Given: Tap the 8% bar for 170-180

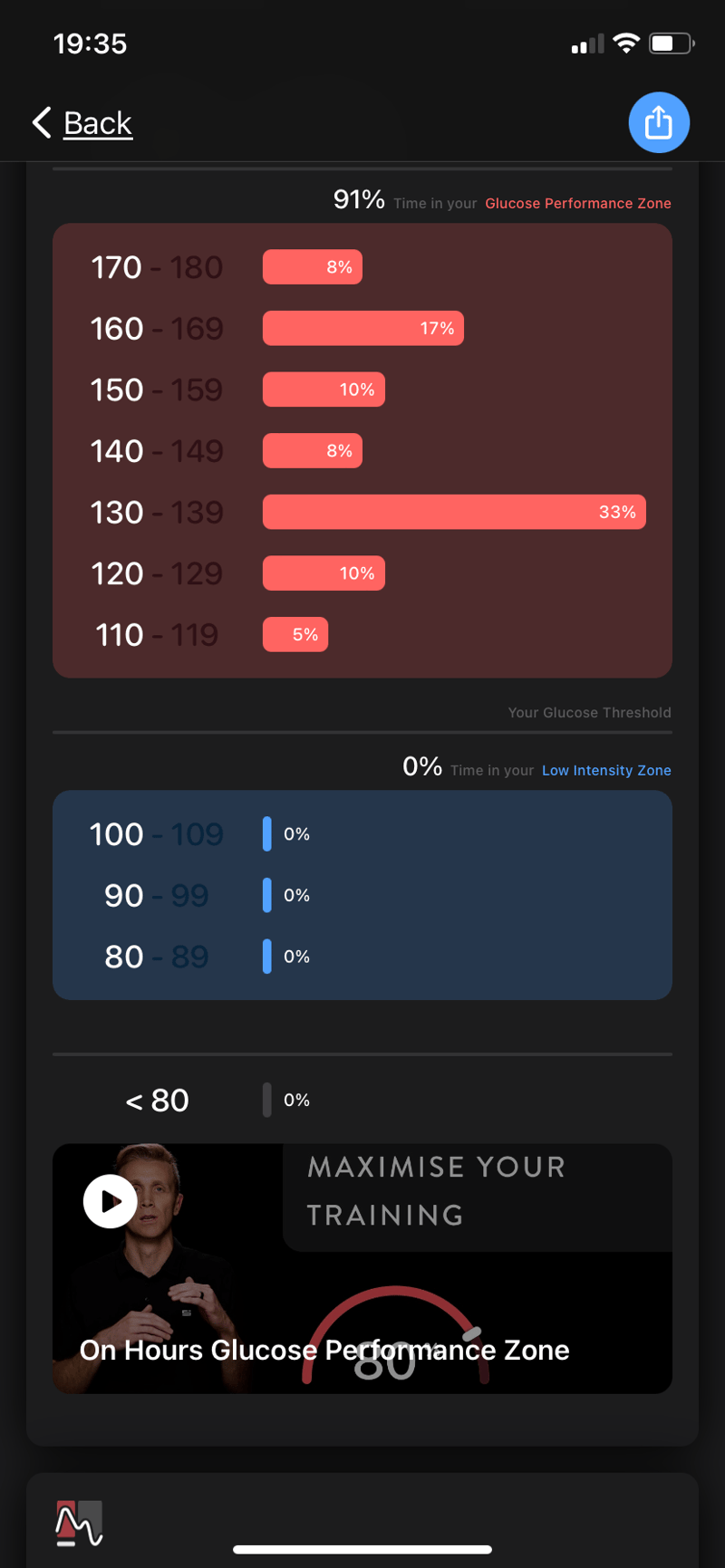Looking at the screenshot, I should click(x=313, y=267).
